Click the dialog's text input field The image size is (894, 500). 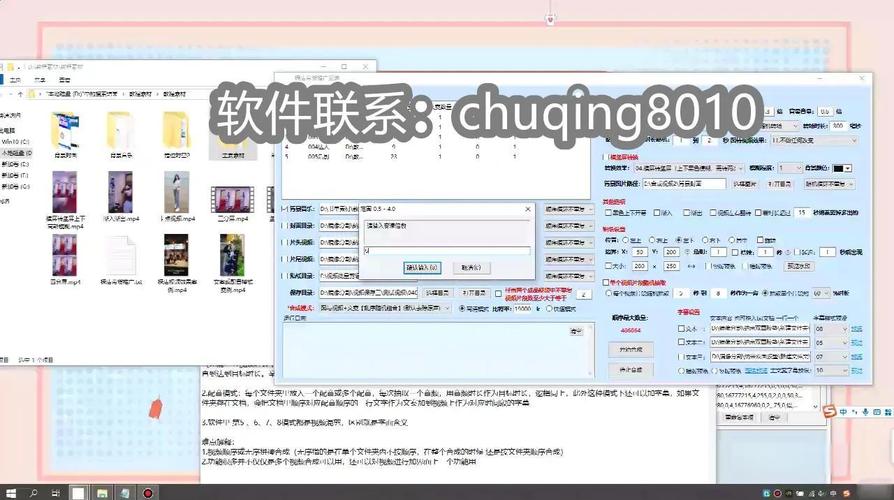pyautogui.click(x=447, y=250)
